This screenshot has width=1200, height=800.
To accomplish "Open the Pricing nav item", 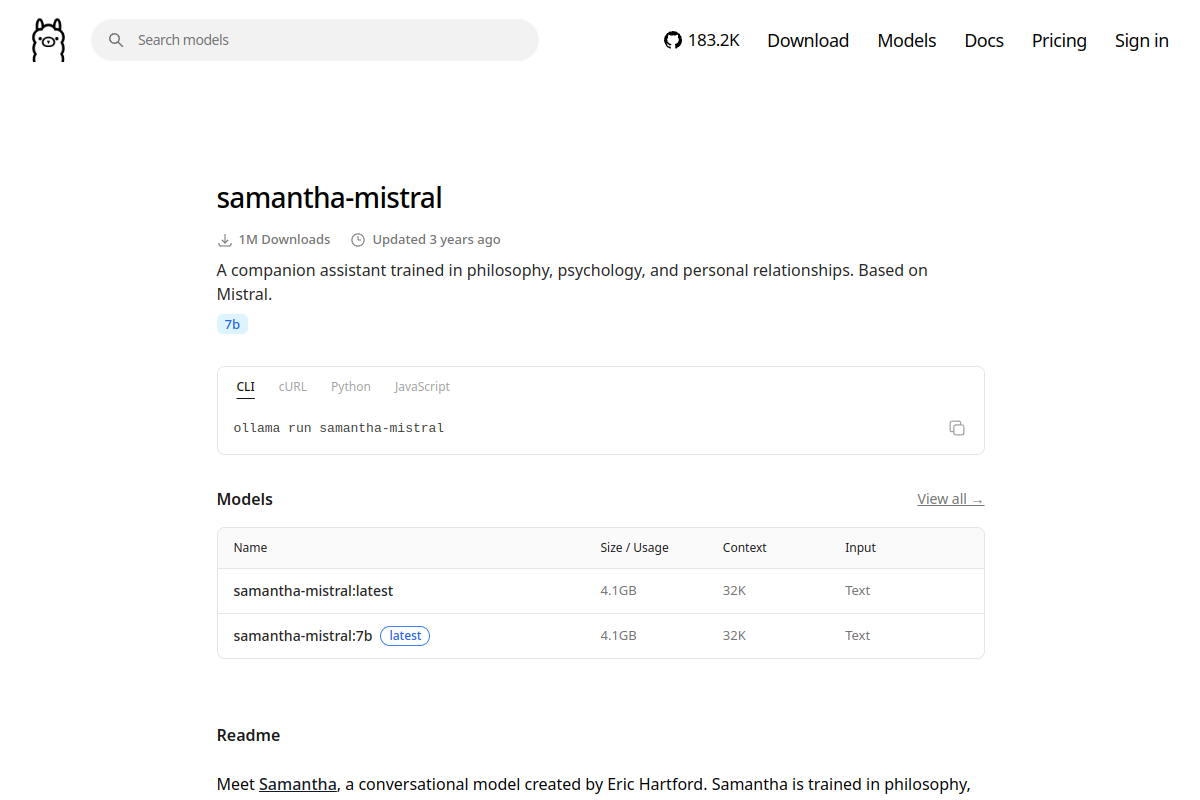I will 1059,40.
